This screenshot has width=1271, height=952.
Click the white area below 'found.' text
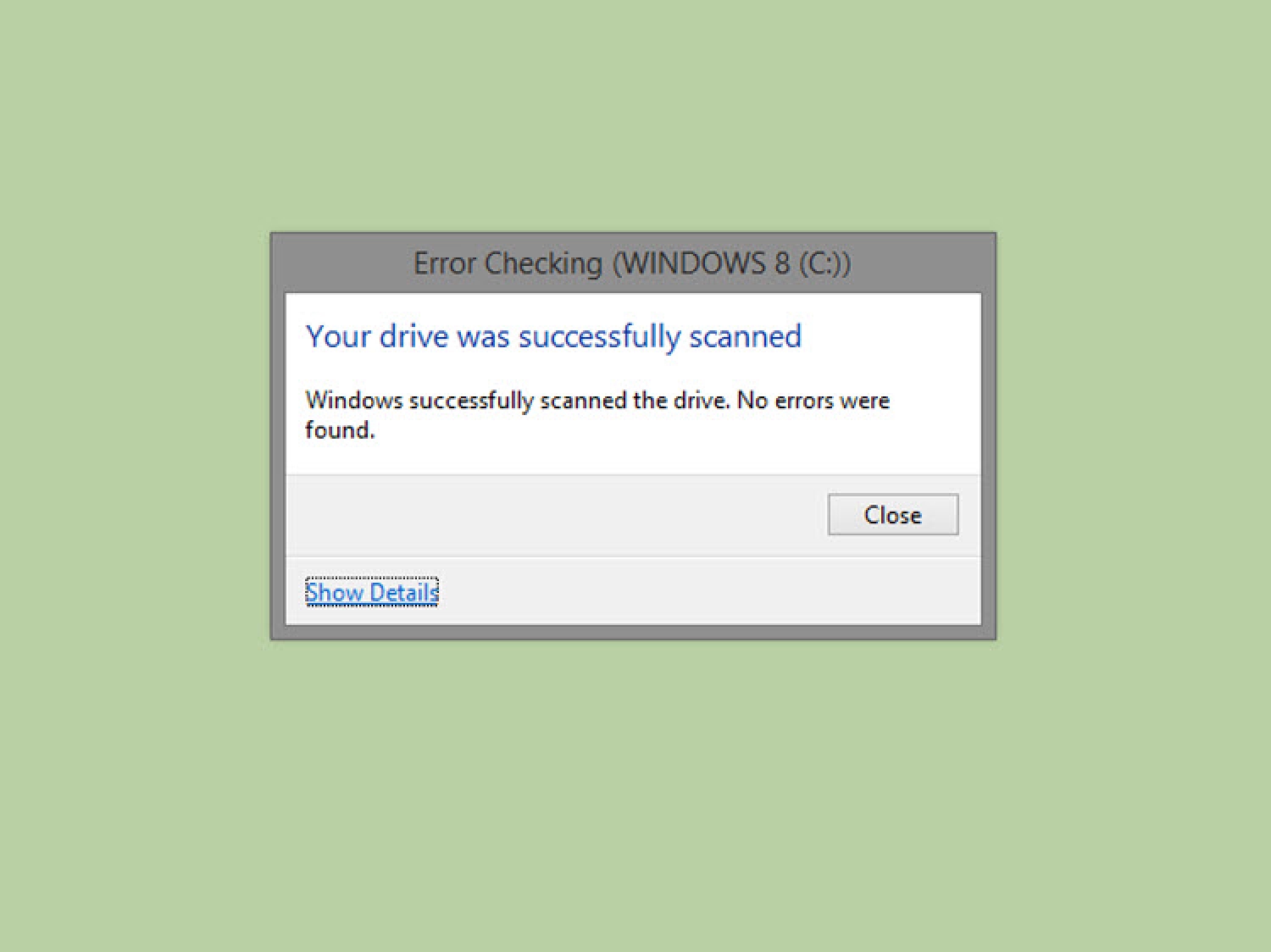[x=633, y=458]
